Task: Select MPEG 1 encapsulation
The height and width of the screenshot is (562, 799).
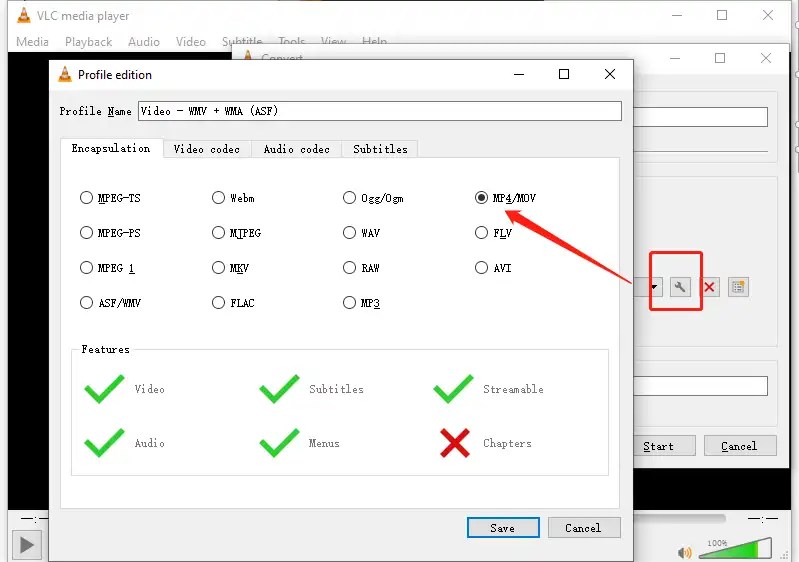Action: [x=107, y=268]
